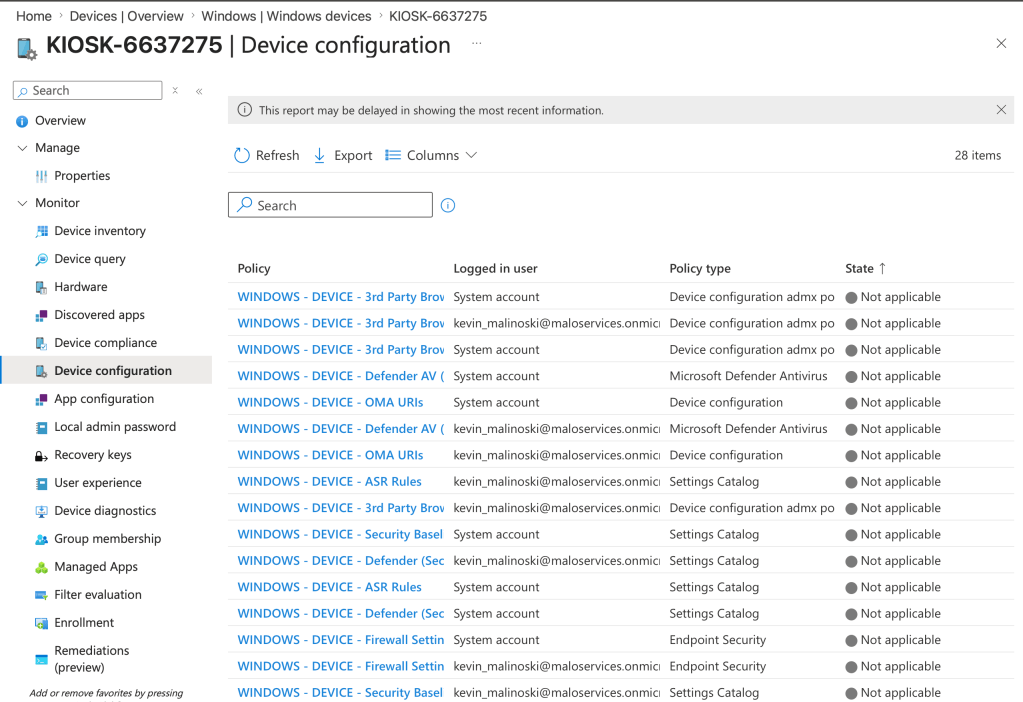Open Device inventory from the sidebar
Screen dimensions: 1023x702
coord(100,231)
